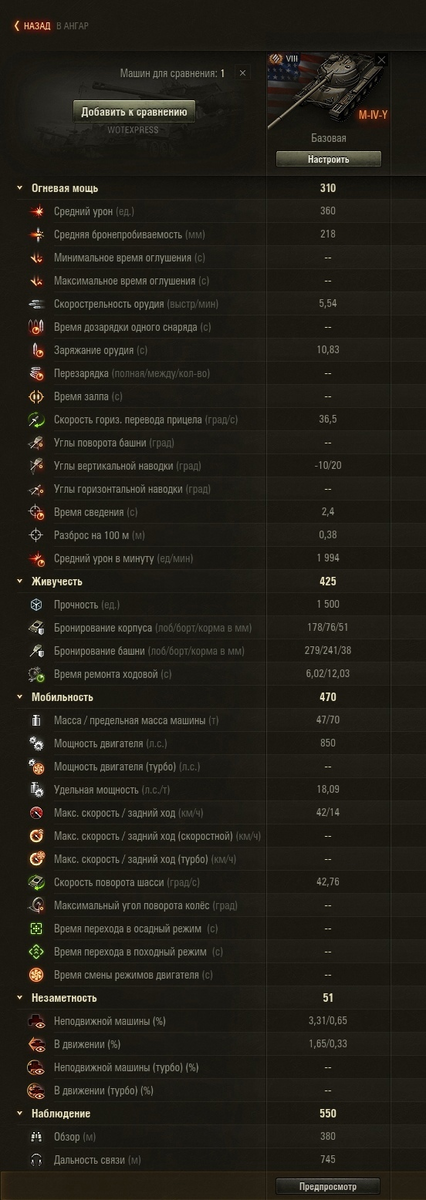This screenshot has height=1200, width=426.
Task: Click the Средний урон damage icon
Action: pos(37,211)
